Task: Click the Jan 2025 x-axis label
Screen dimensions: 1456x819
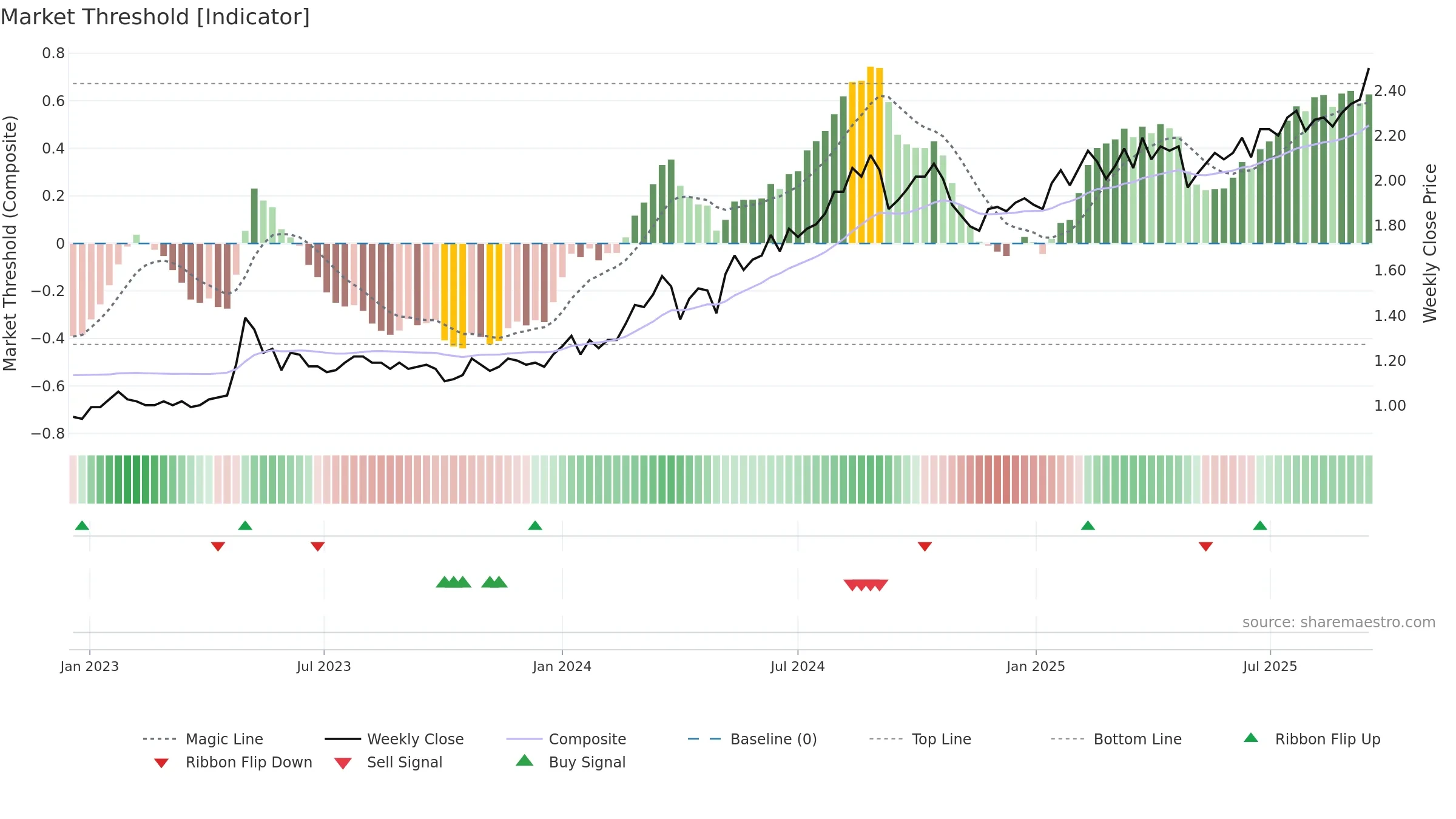Action: [1036, 666]
